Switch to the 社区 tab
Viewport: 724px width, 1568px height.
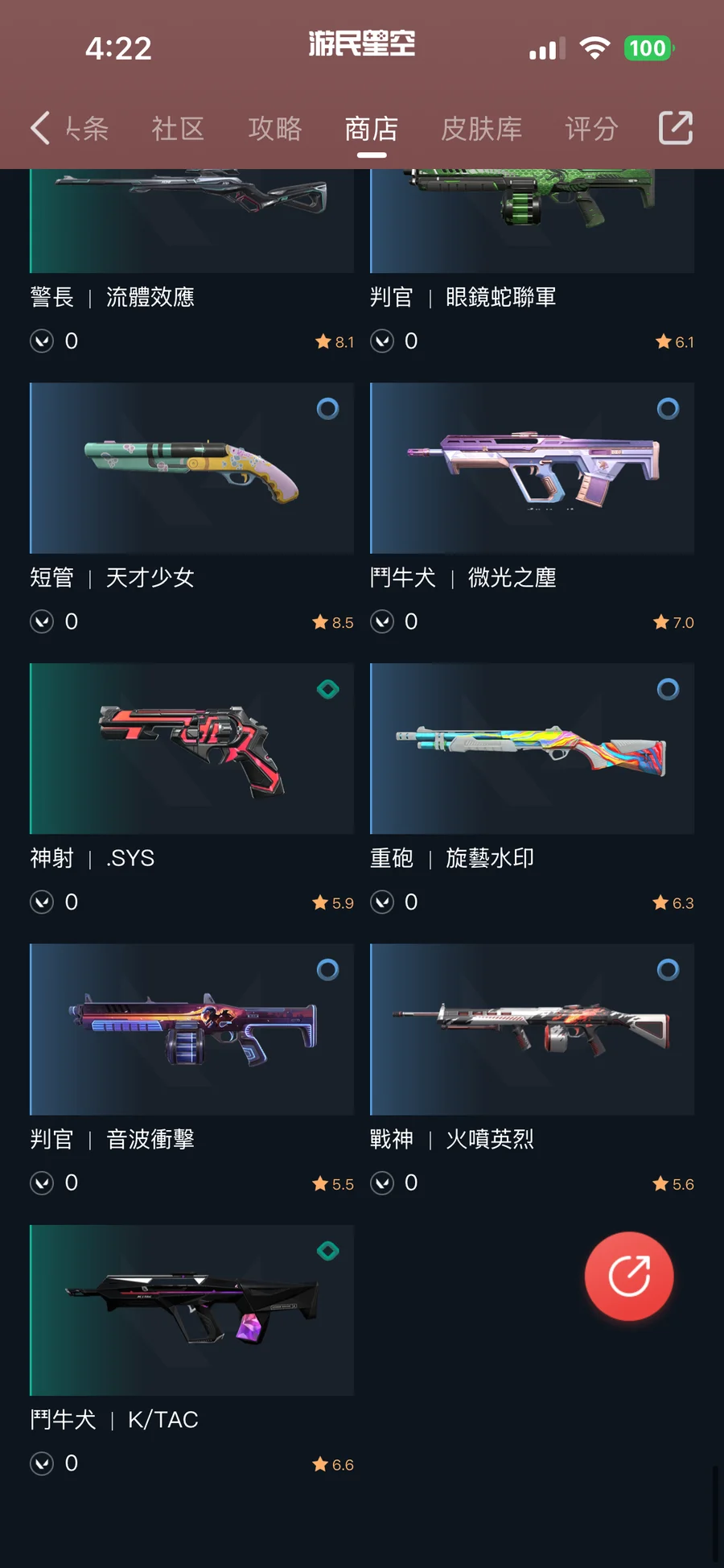tap(178, 129)
